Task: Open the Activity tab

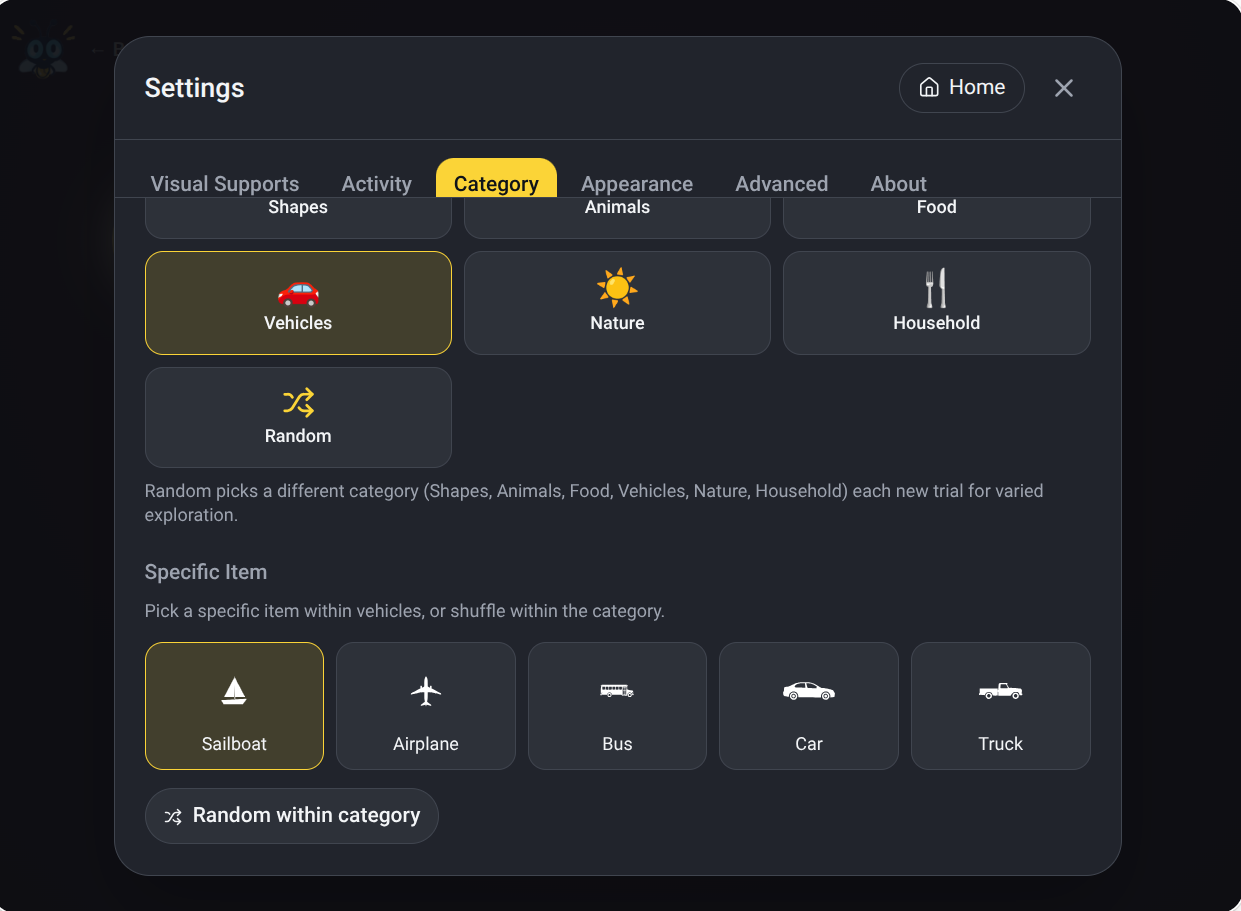Action: 377,184
